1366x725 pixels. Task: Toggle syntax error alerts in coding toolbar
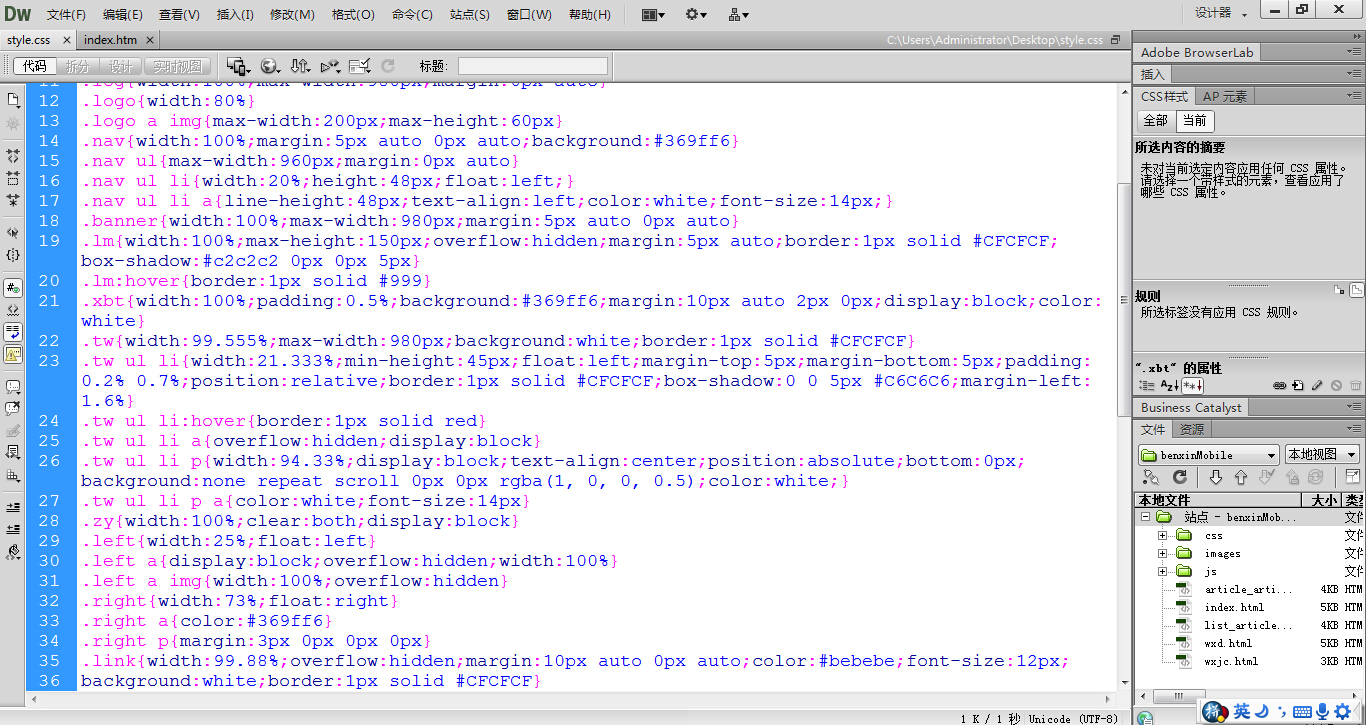[13, 354]
